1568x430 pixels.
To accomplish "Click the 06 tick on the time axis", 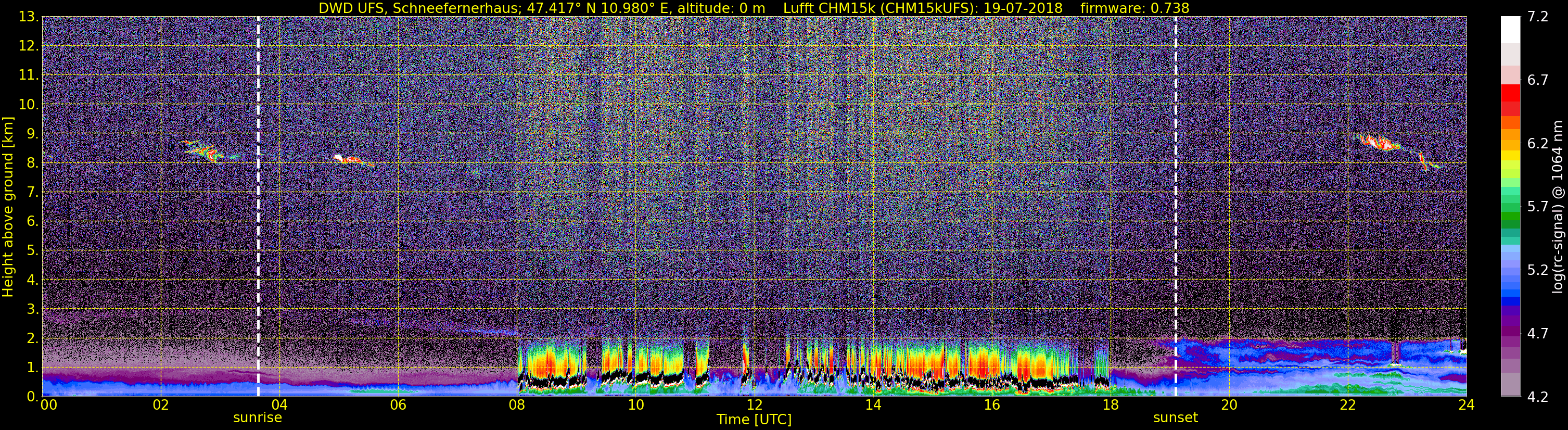I will [x=398, y=405].
